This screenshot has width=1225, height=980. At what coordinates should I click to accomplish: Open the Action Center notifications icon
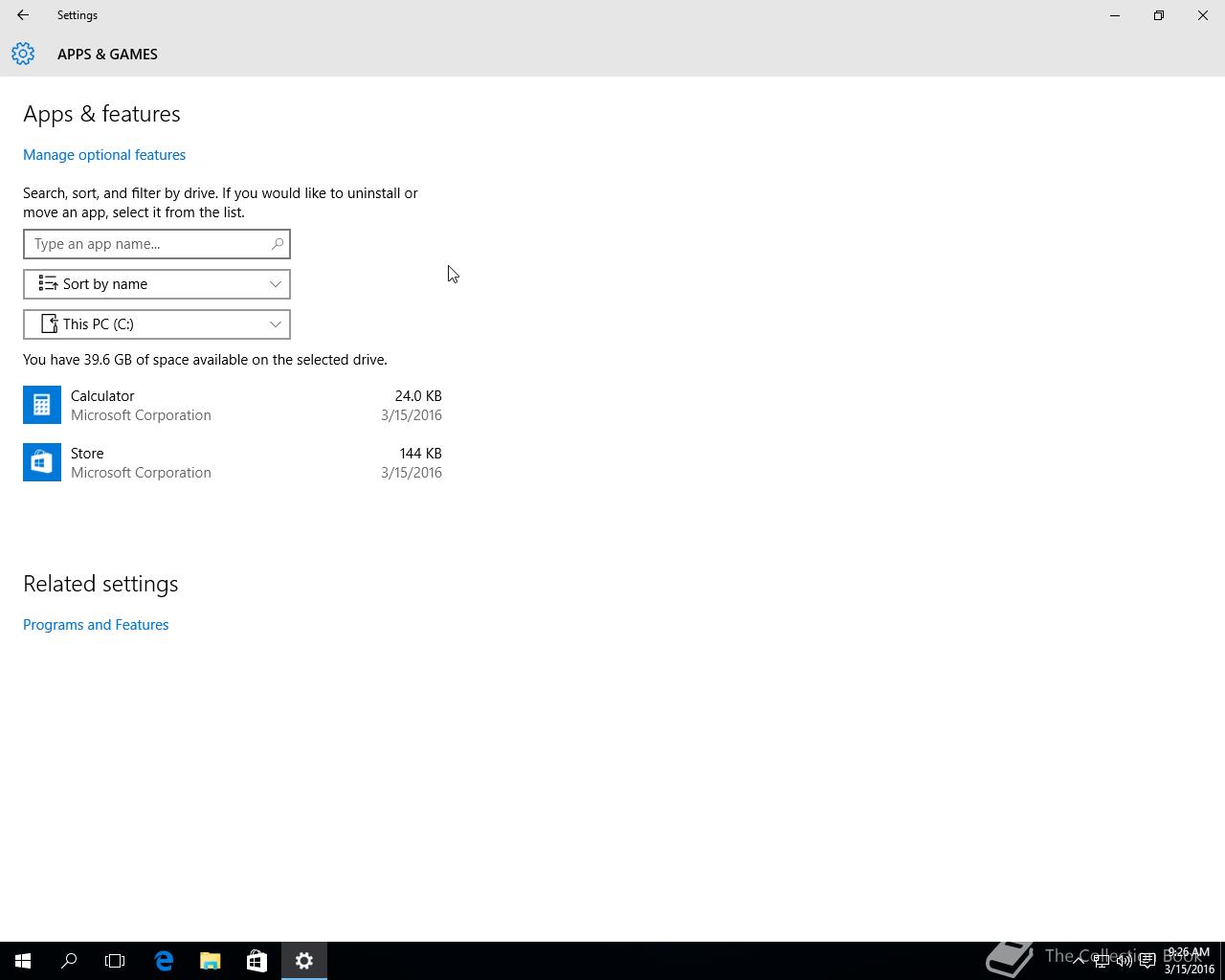[x=1147, y=961]
